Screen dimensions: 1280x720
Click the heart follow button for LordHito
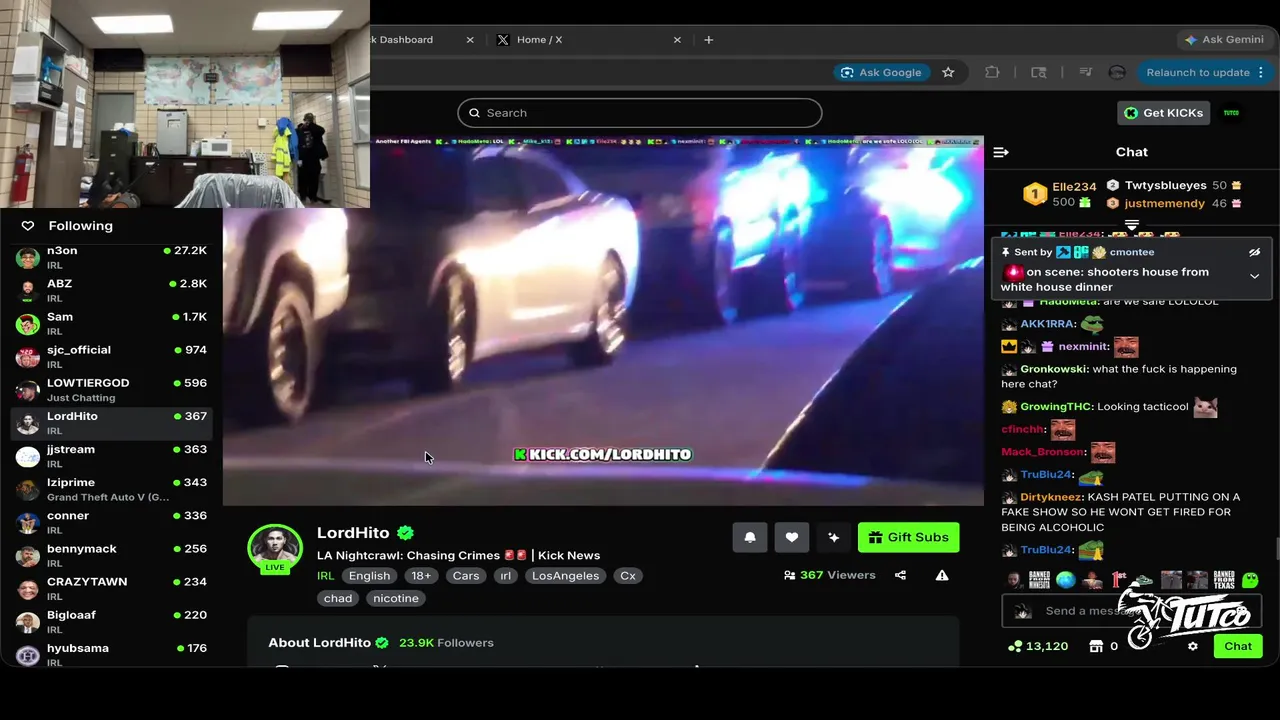(x=792, y=537)
